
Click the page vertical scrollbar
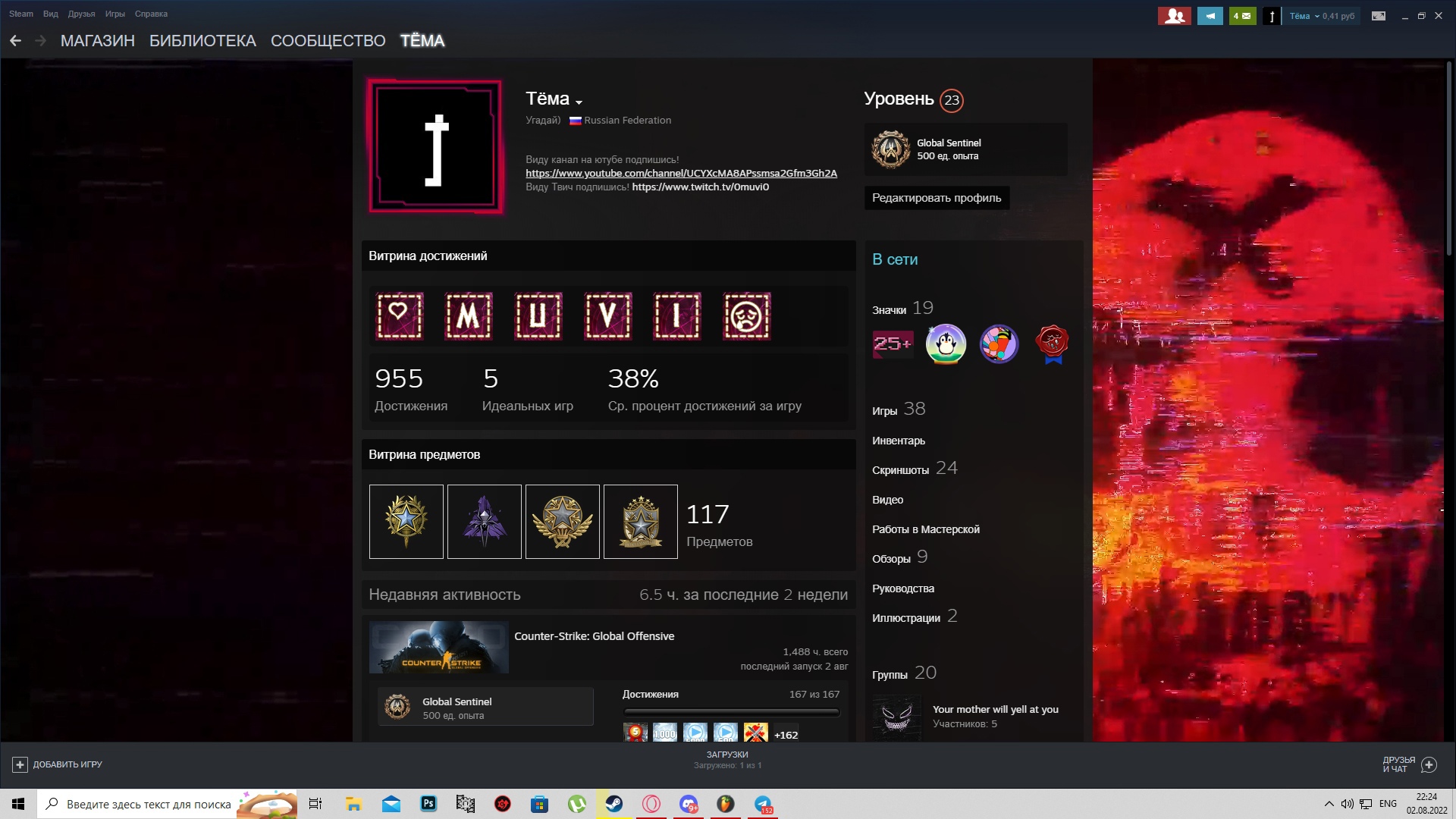click(x=1449, y=159)
